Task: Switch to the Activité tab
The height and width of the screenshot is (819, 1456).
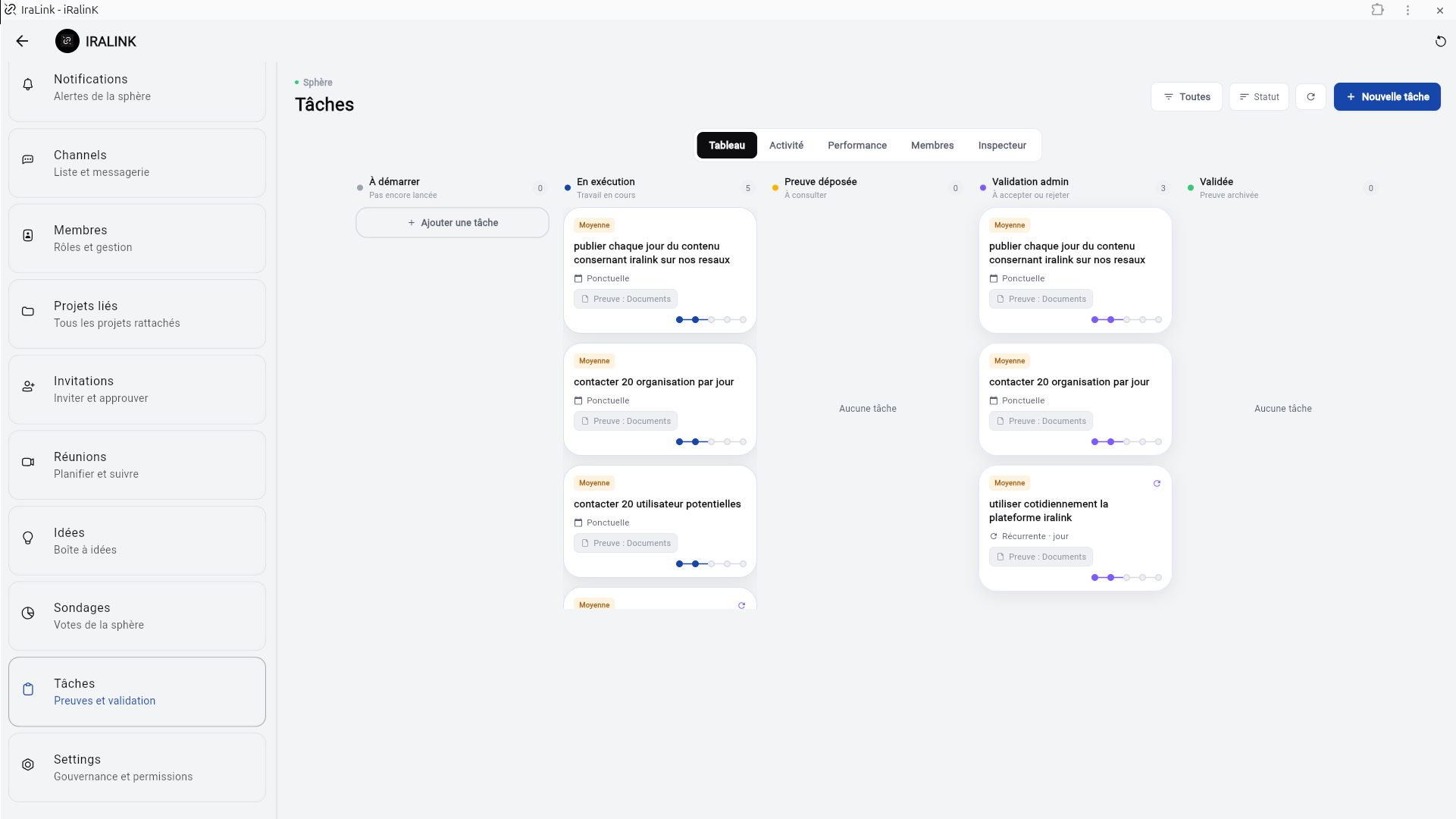Action: [786, 145]
